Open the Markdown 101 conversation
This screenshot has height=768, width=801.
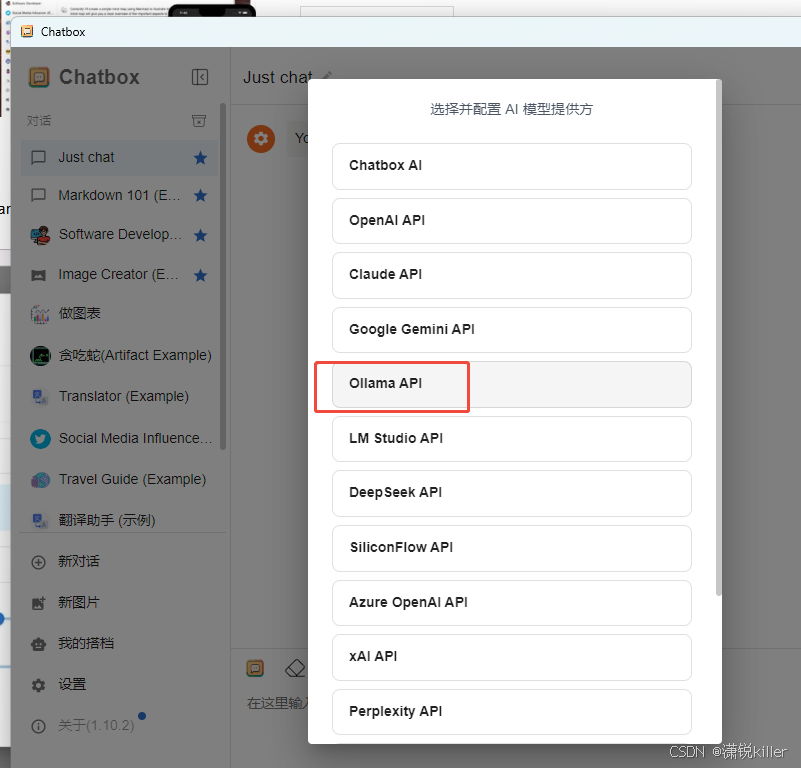(x=120, y=195)
